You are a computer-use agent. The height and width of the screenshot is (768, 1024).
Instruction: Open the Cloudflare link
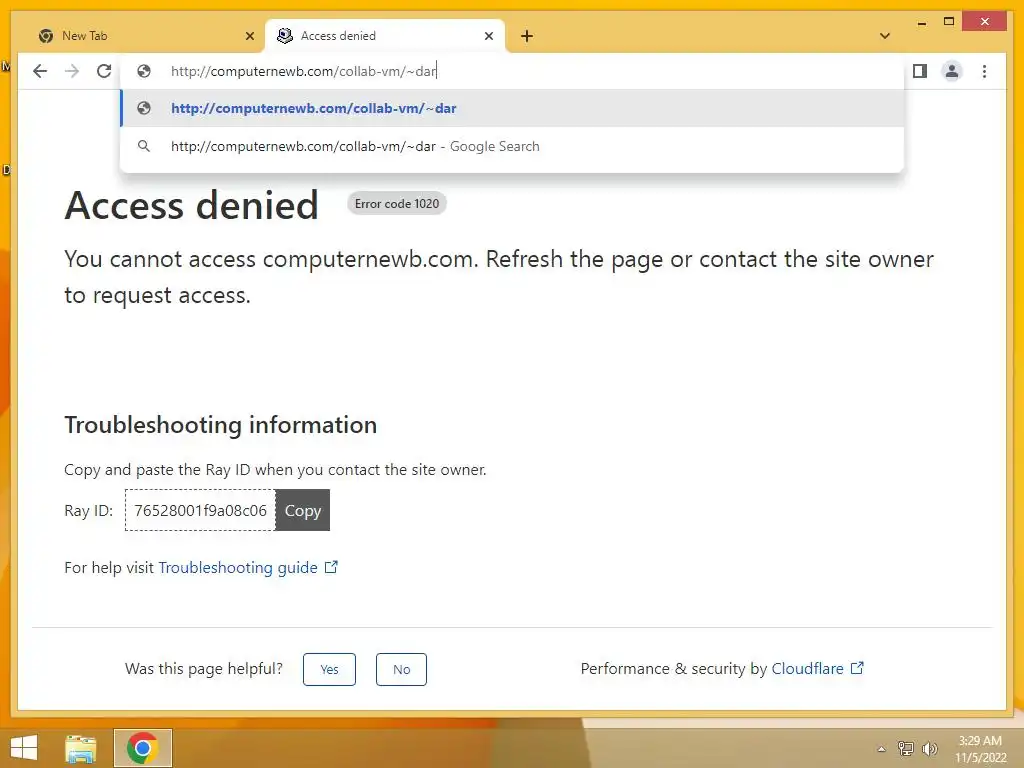coord(808,669)
